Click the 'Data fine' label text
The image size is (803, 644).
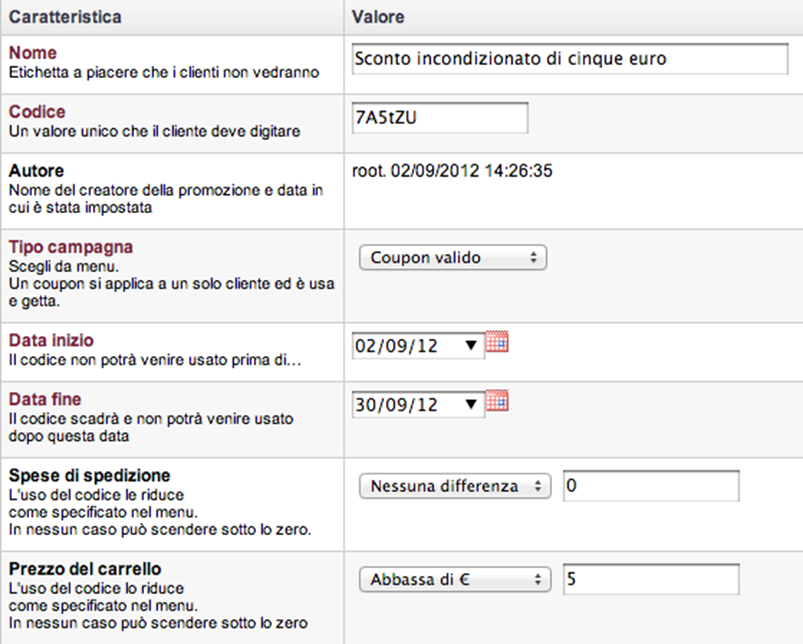click(x=46, y=399)
